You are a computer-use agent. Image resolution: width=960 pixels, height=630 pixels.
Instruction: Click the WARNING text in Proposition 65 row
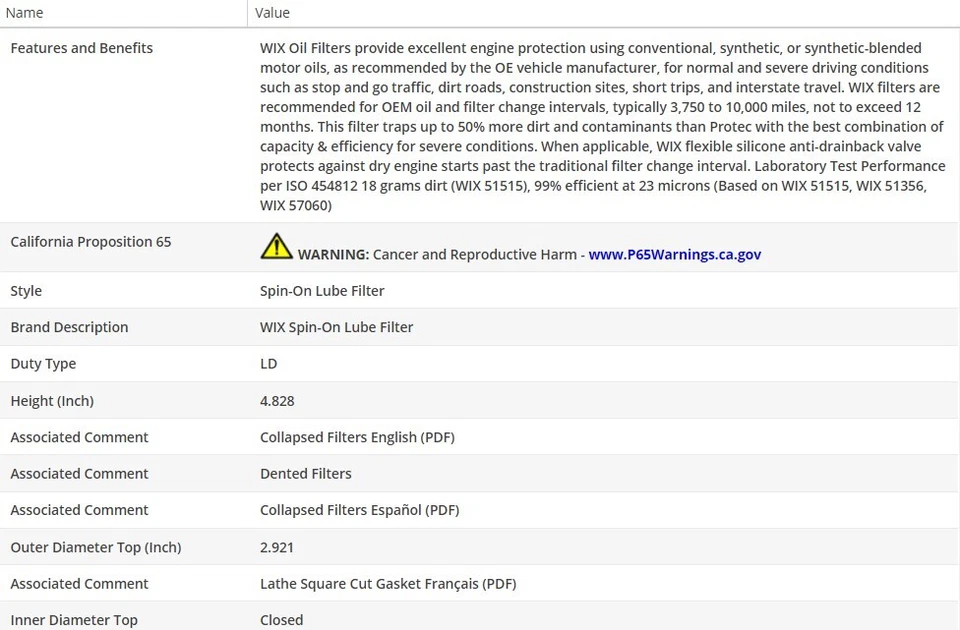333,254
